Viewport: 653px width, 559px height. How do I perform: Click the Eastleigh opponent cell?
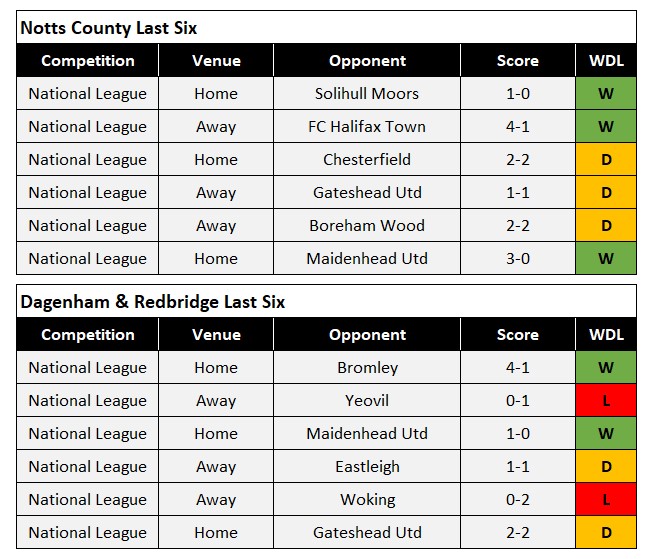[367, 467]
